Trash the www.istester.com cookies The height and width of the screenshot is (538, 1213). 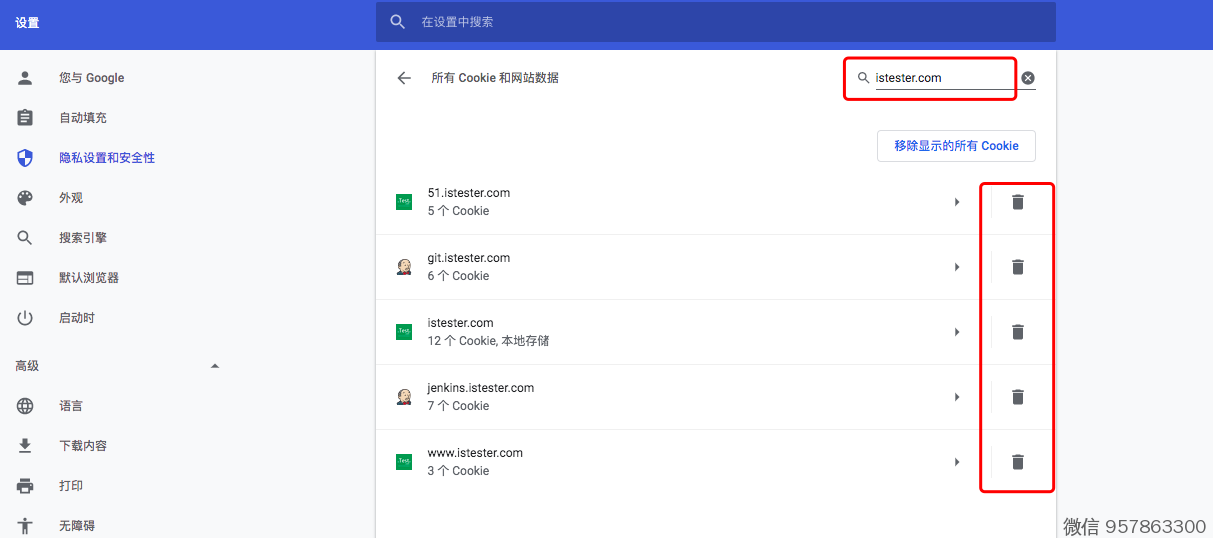[x=1017, y=462]
